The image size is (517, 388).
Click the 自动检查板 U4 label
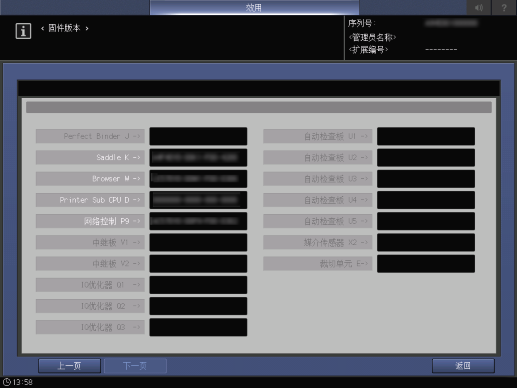(318, 200)
